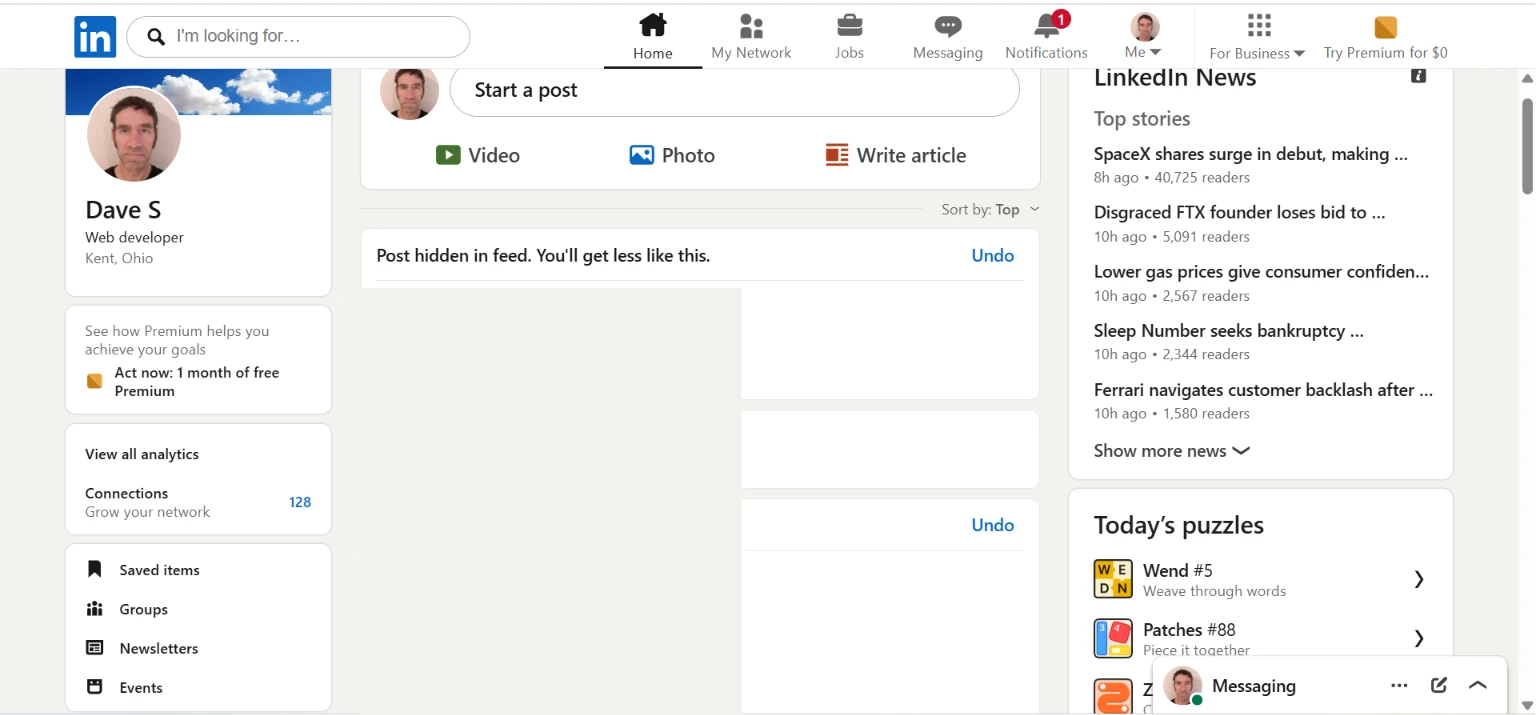Click profile avatar in Messaging overlay

[1182, 686]
